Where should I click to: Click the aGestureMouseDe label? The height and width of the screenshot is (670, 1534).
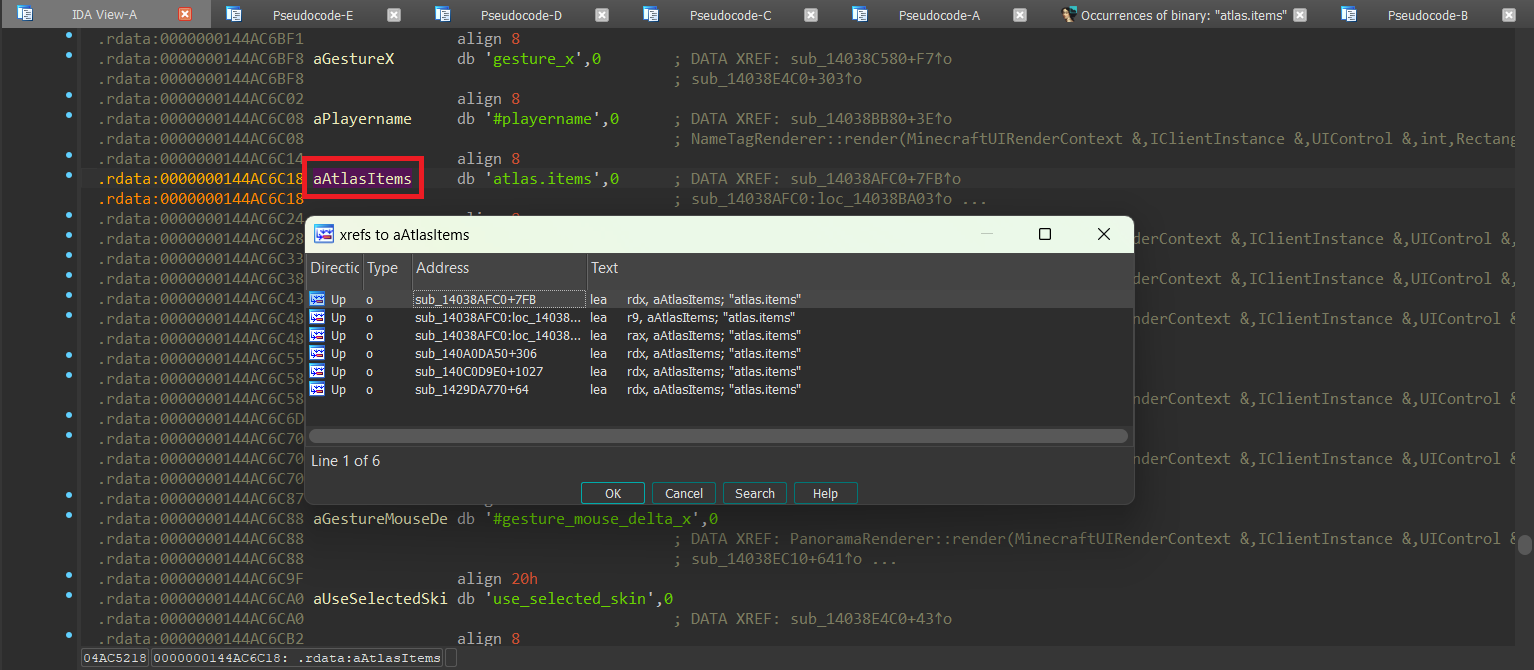pyautogui.click(x=380, y=519)
